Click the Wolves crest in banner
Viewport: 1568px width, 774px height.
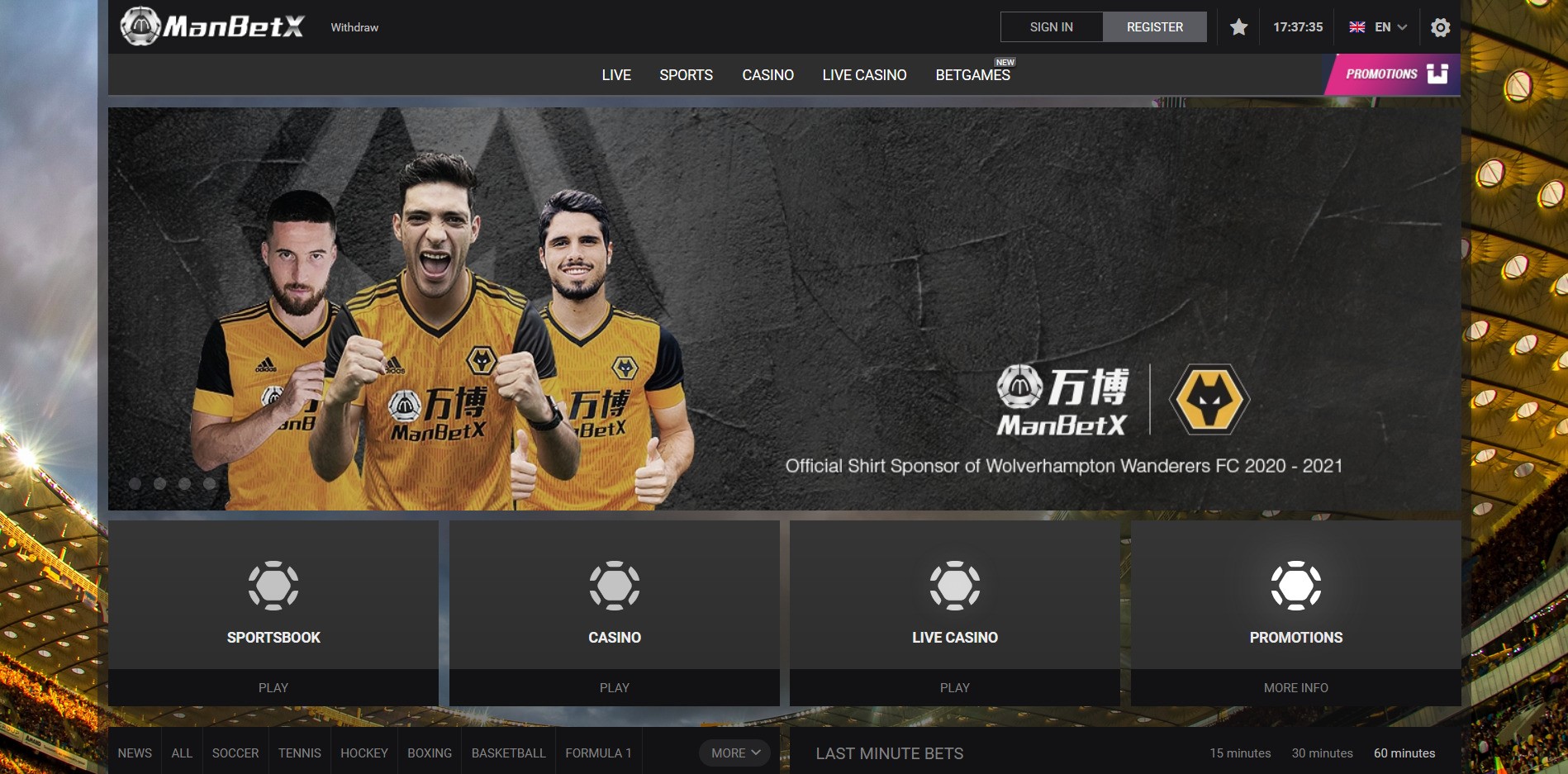click(1209, 399)
